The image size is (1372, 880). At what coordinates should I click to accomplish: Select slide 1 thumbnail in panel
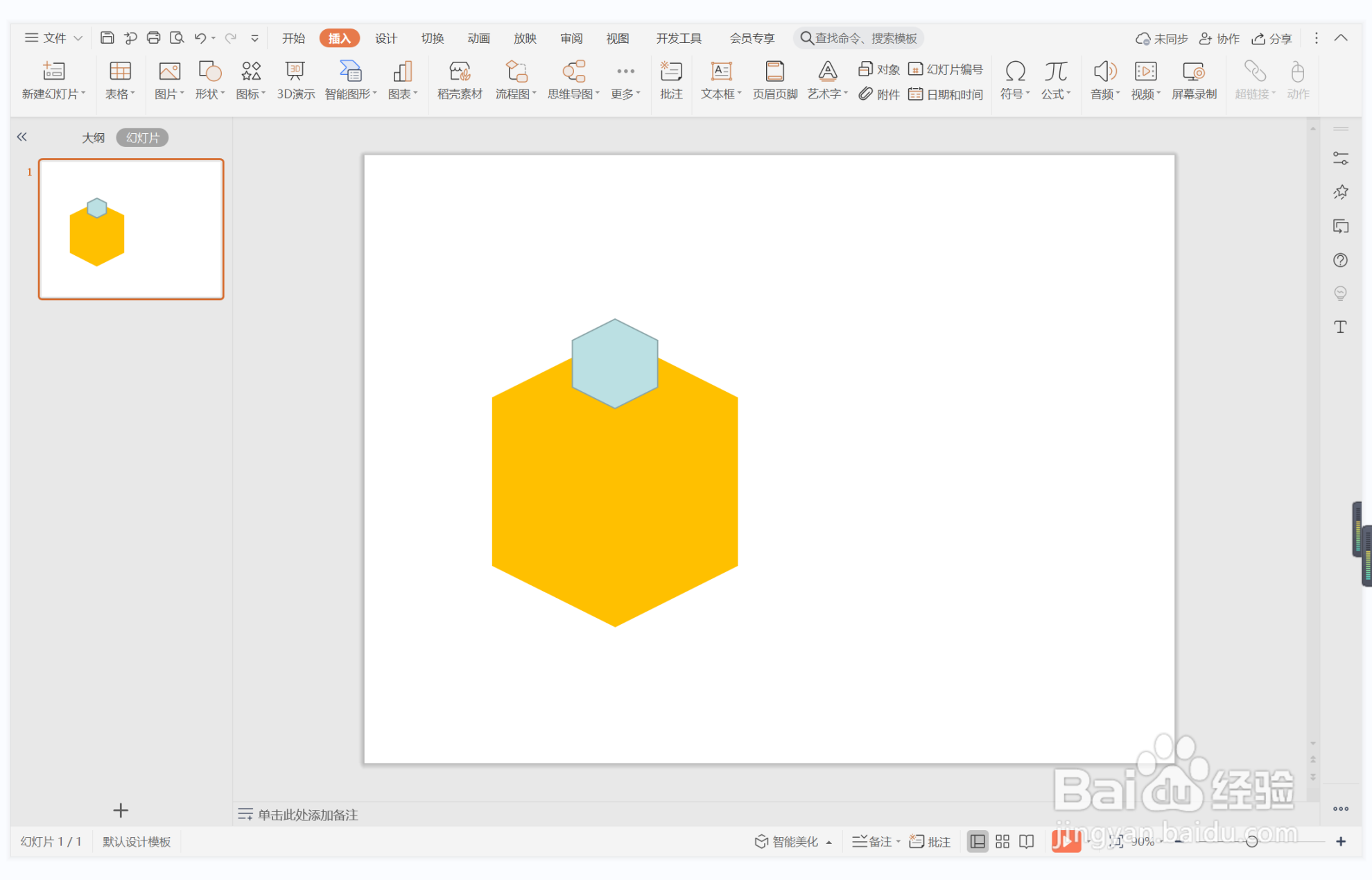[x=131, y=229]
